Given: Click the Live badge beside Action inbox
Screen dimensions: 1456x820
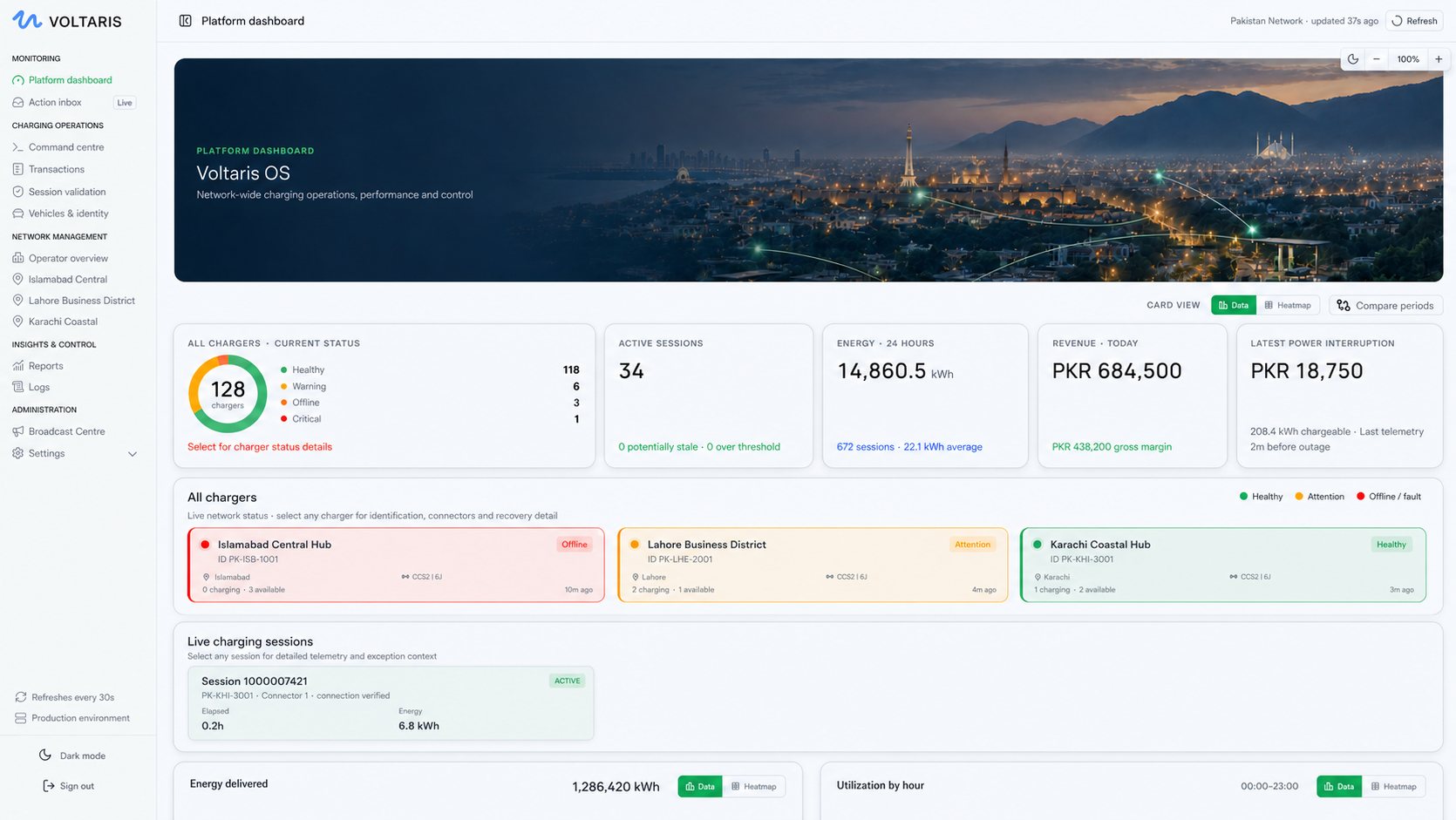Looking at the screenshot, I should tap(125, 103).
